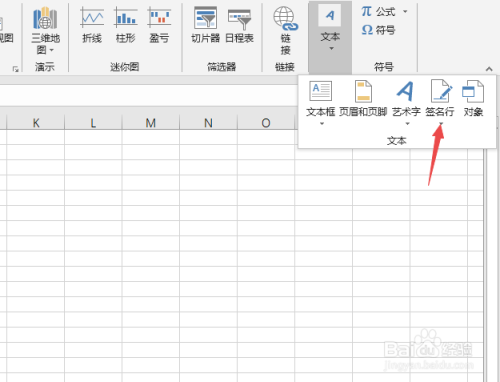Select column K header
This screenshot has width=500, height=382.
(x=36, y=123)
